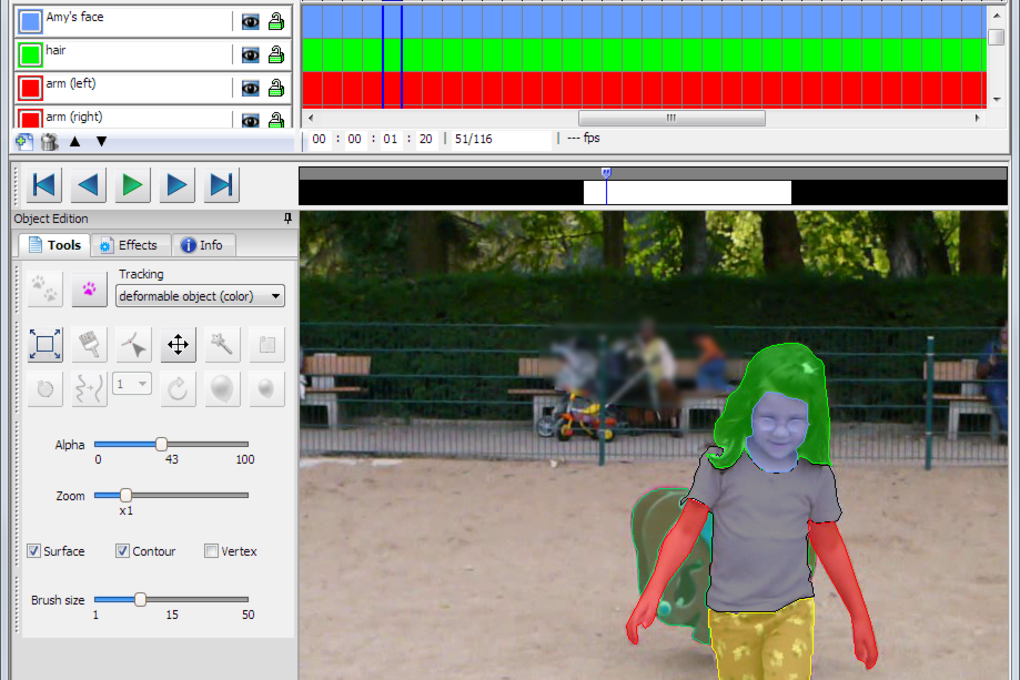Viewport: 1020px width, 680px height.
Task: Step forward one frame
Action: (x=176, y=185)
